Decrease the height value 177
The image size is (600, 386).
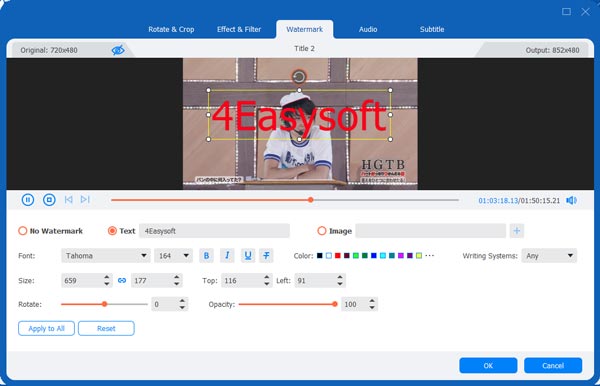pos(176,284)
